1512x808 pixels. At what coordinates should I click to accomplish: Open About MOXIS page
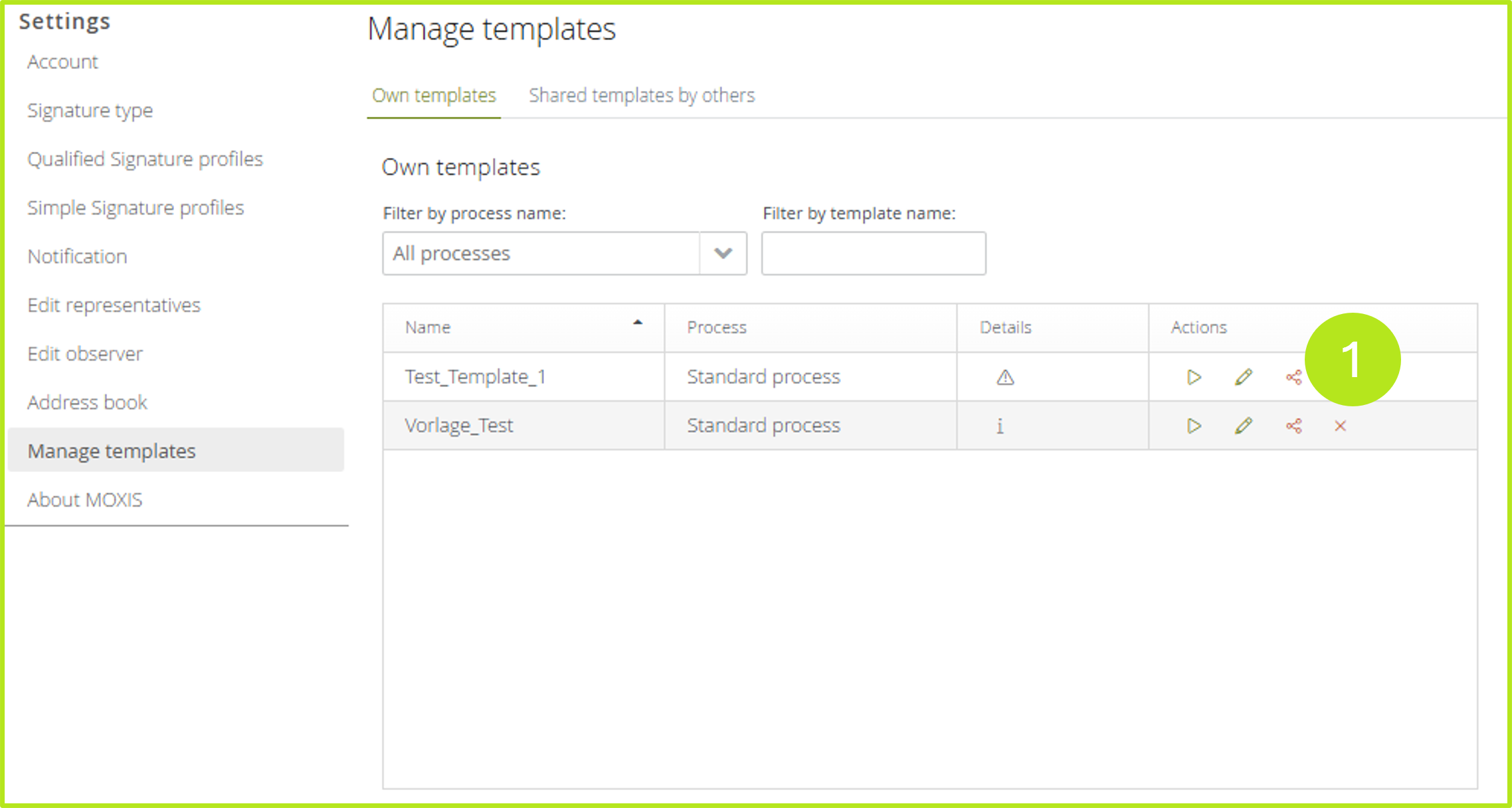(85, 499)
